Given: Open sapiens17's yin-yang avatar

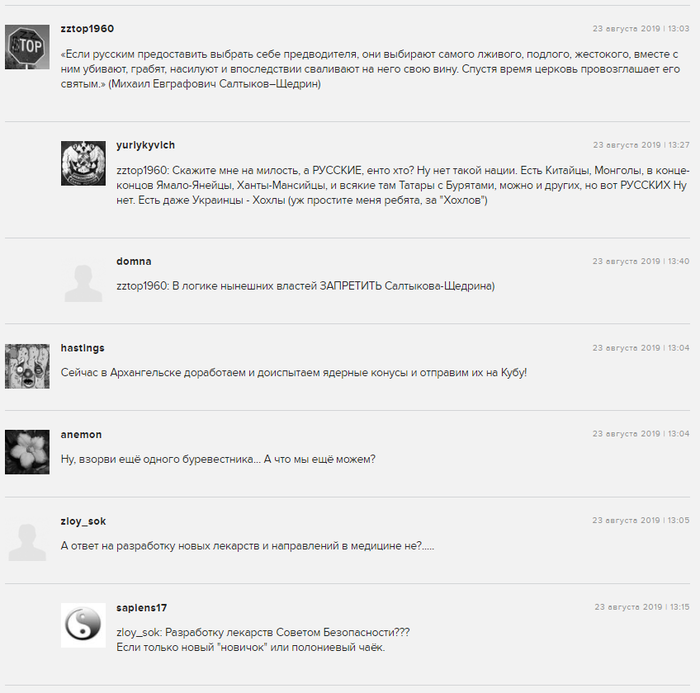Looking at the screenshot, I should (83, 625).
